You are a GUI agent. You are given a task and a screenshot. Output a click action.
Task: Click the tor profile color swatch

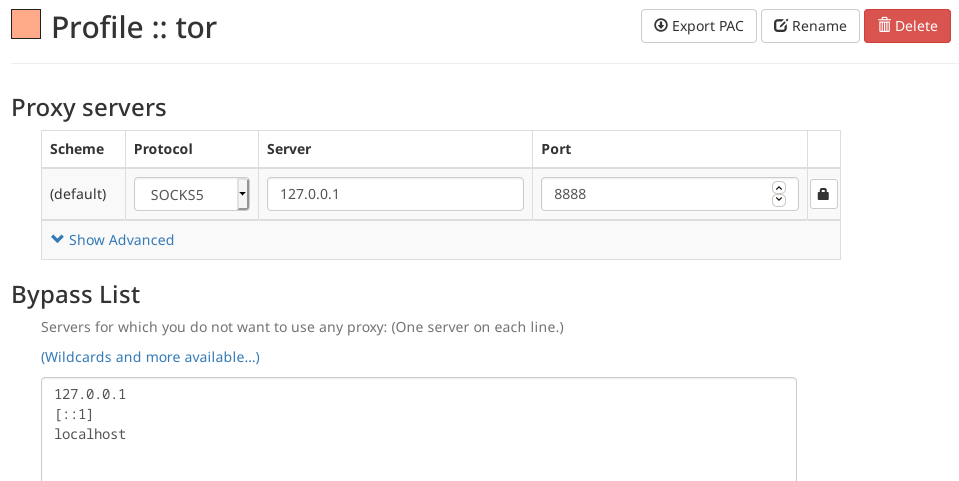[x=26, y=24]
